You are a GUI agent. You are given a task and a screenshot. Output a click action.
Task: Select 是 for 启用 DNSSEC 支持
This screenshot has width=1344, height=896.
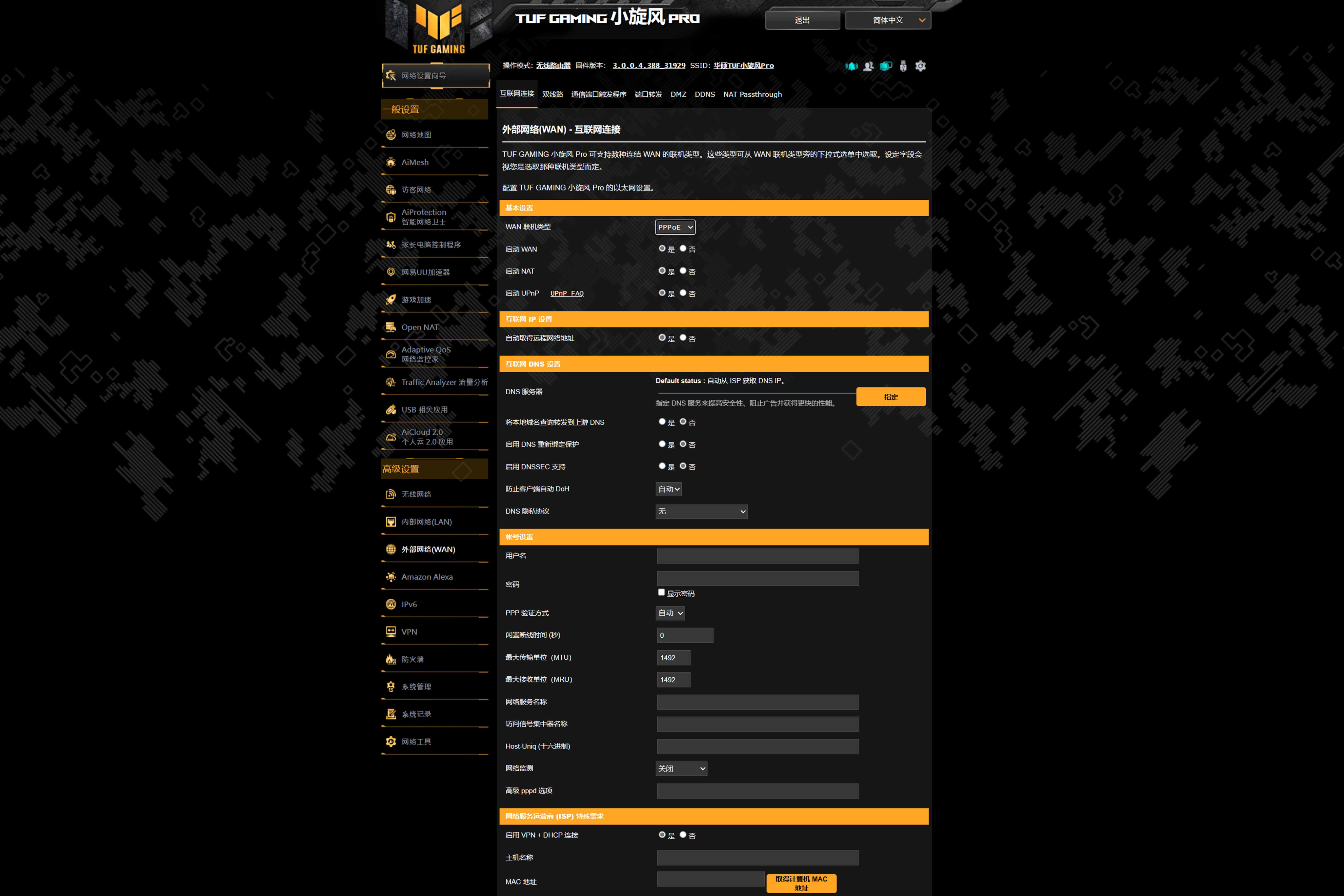pyautogui.click(x=662, y=466)
